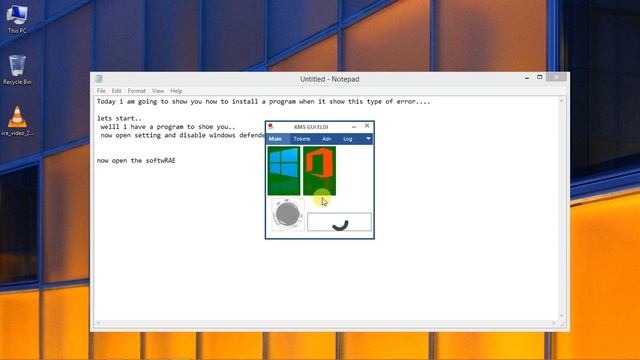Click the Windows activation tile in KMS GUI
Image resolution: width=640 pixels, height=360 pixels.
pos(284,171)
